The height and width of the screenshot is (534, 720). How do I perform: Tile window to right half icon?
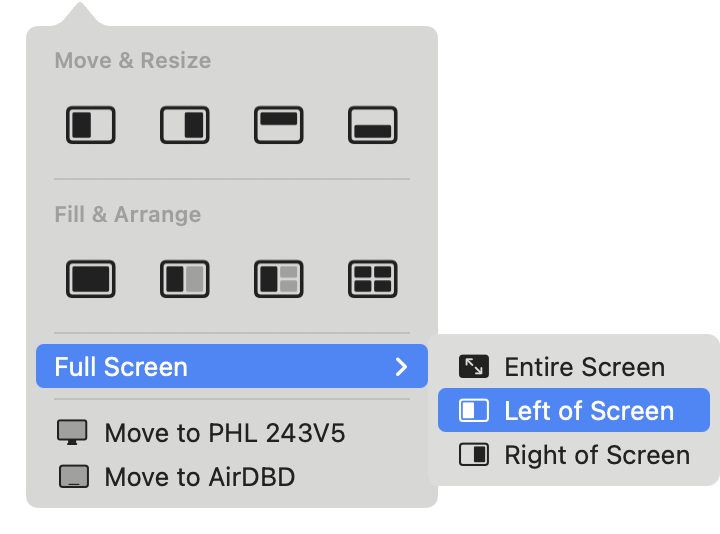tap(185, 125)
